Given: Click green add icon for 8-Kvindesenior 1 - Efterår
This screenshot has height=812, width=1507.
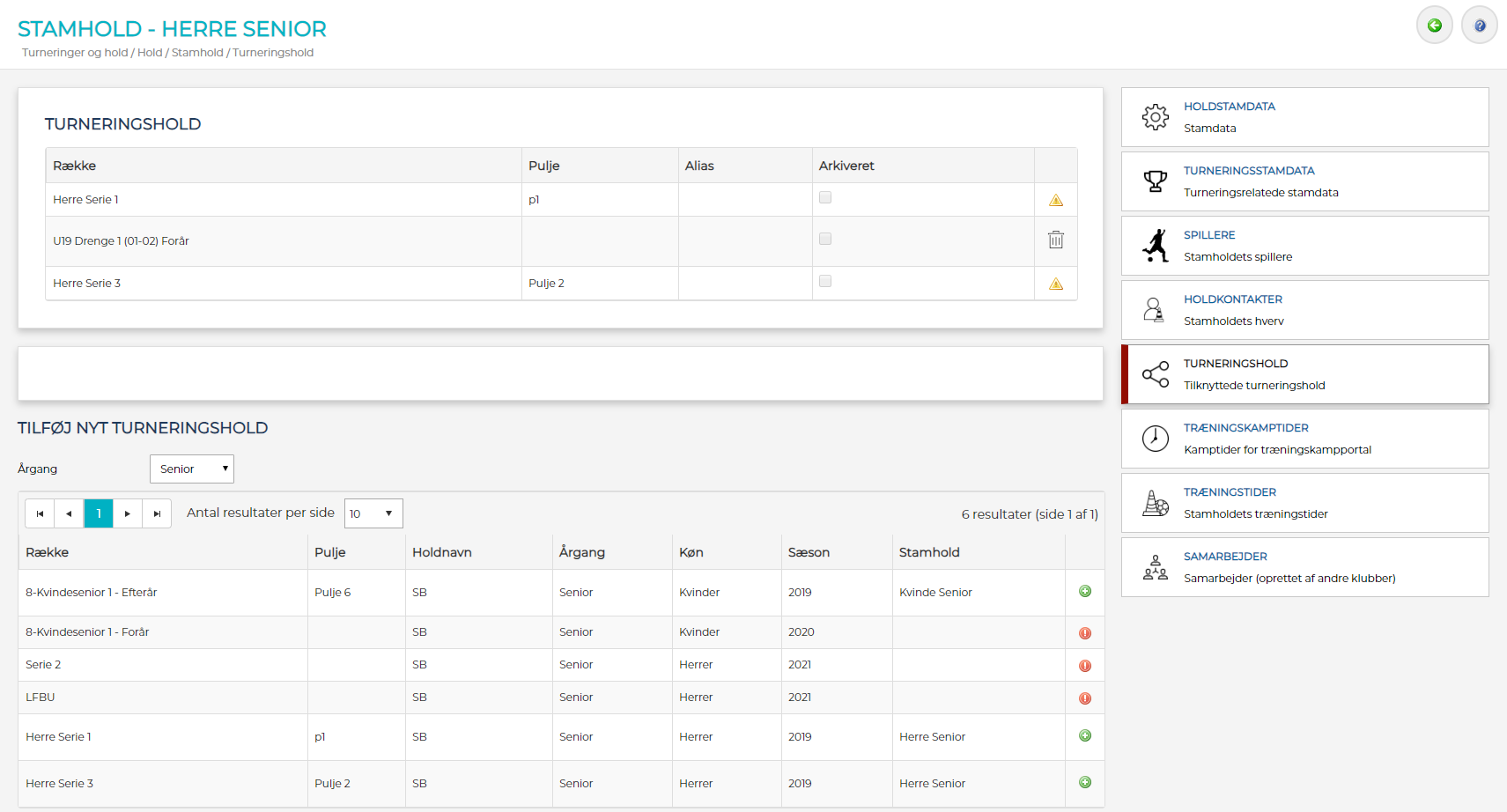Looking at the screenshot, I should click(x=1084, y=592).
